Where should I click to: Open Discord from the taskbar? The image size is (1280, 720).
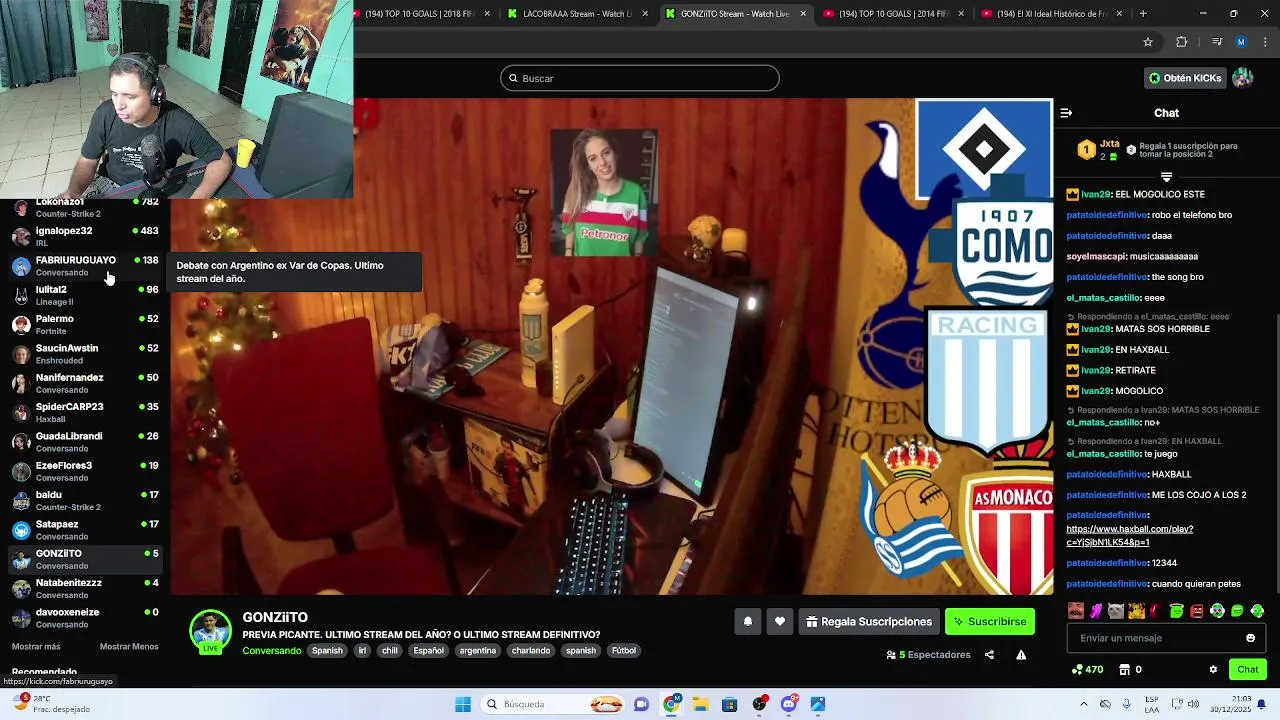click(789, 704)
